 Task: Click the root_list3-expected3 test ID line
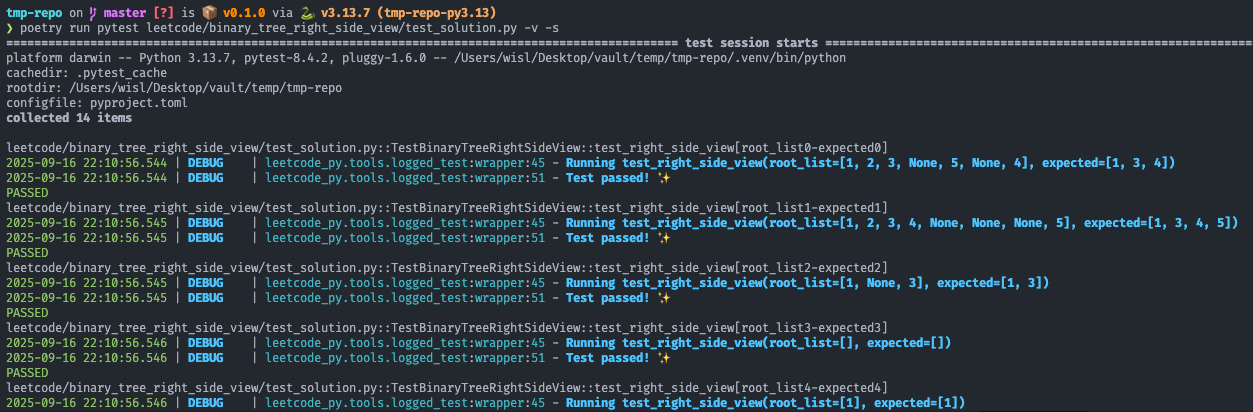(x=446, y=328)
